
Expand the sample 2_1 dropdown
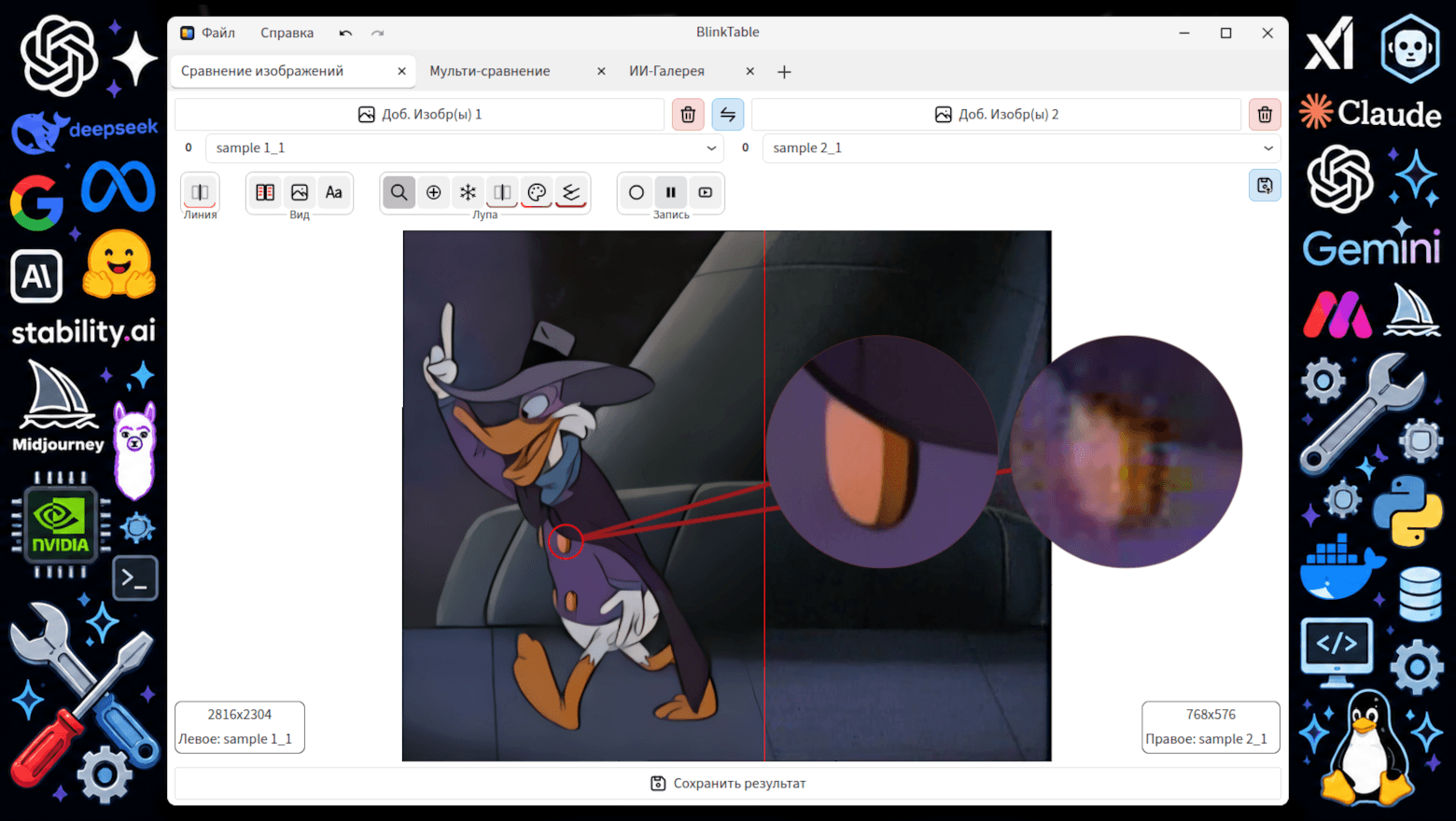point(1021,147)
